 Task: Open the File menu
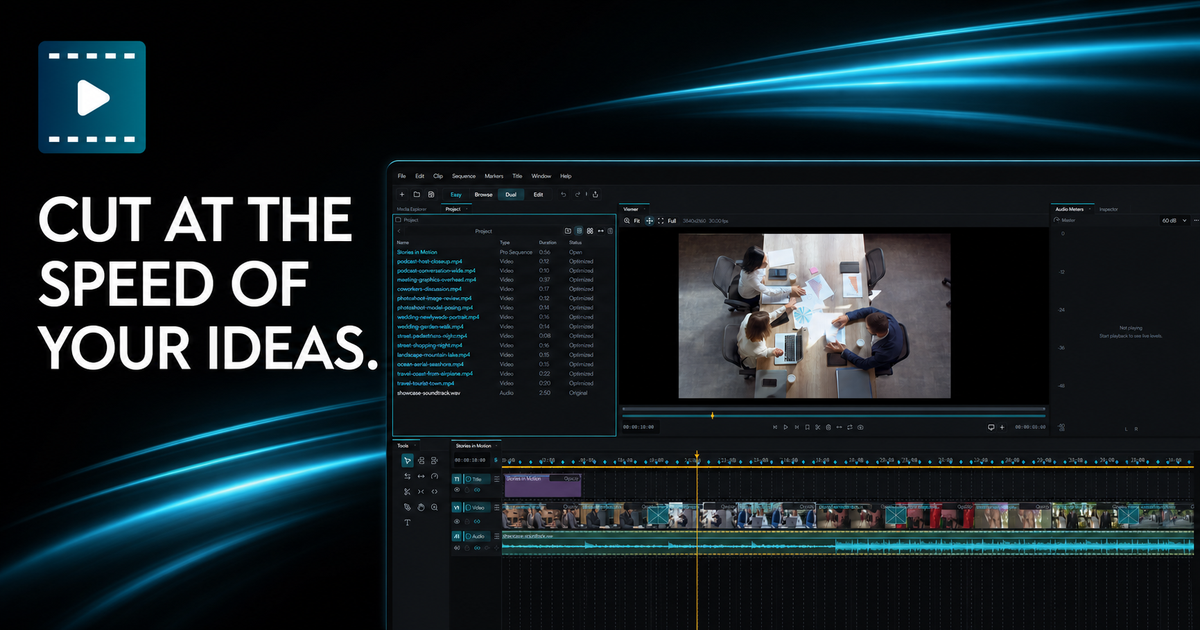402,176
